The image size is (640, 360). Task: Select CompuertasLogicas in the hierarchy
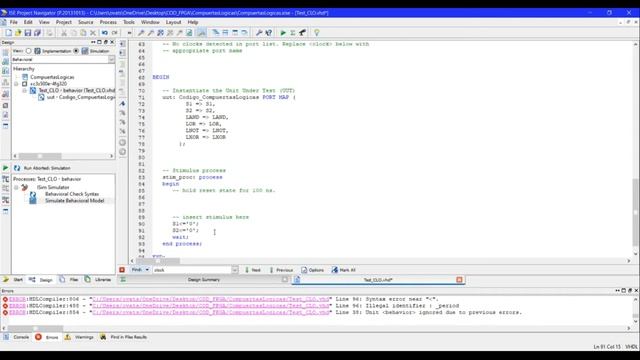click(x=52, y=77)
